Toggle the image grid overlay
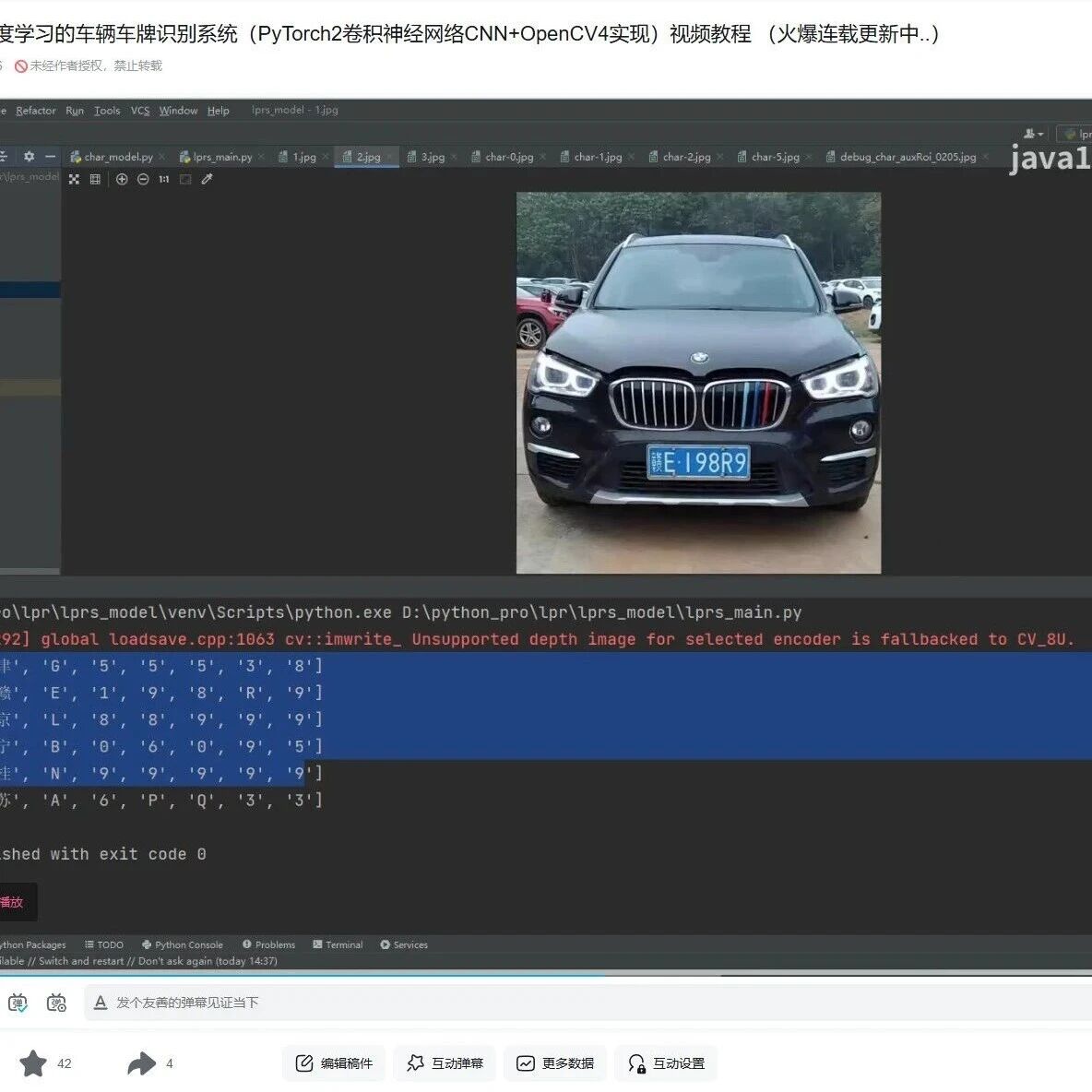This screenshot has width=1092, height=1092. coord(95,179)
